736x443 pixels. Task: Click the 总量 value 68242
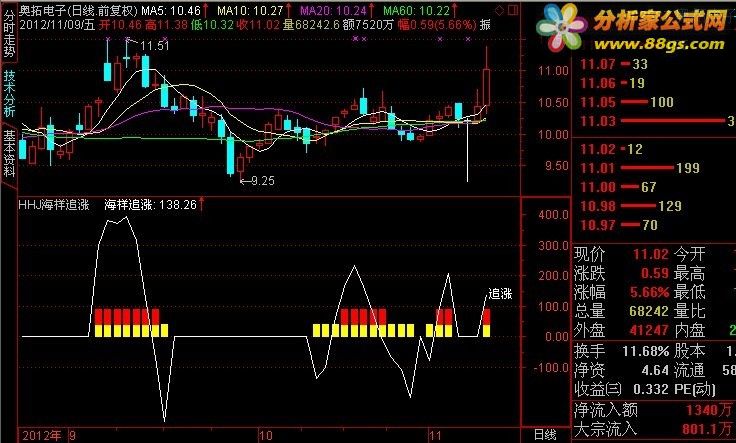tap(649, 311)
